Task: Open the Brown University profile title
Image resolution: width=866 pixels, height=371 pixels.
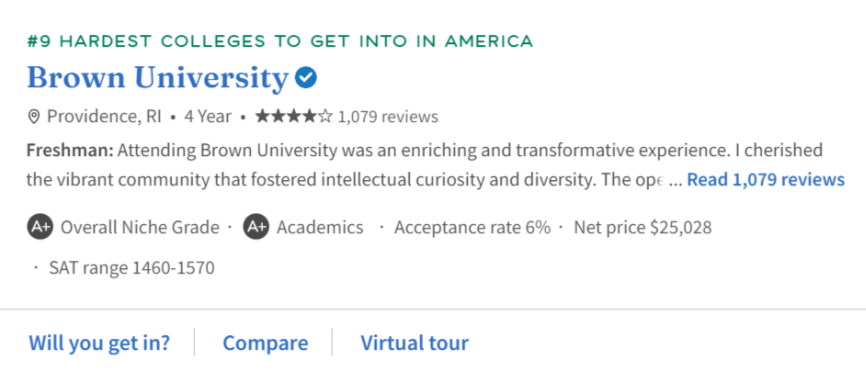Action: coord(158,78)
